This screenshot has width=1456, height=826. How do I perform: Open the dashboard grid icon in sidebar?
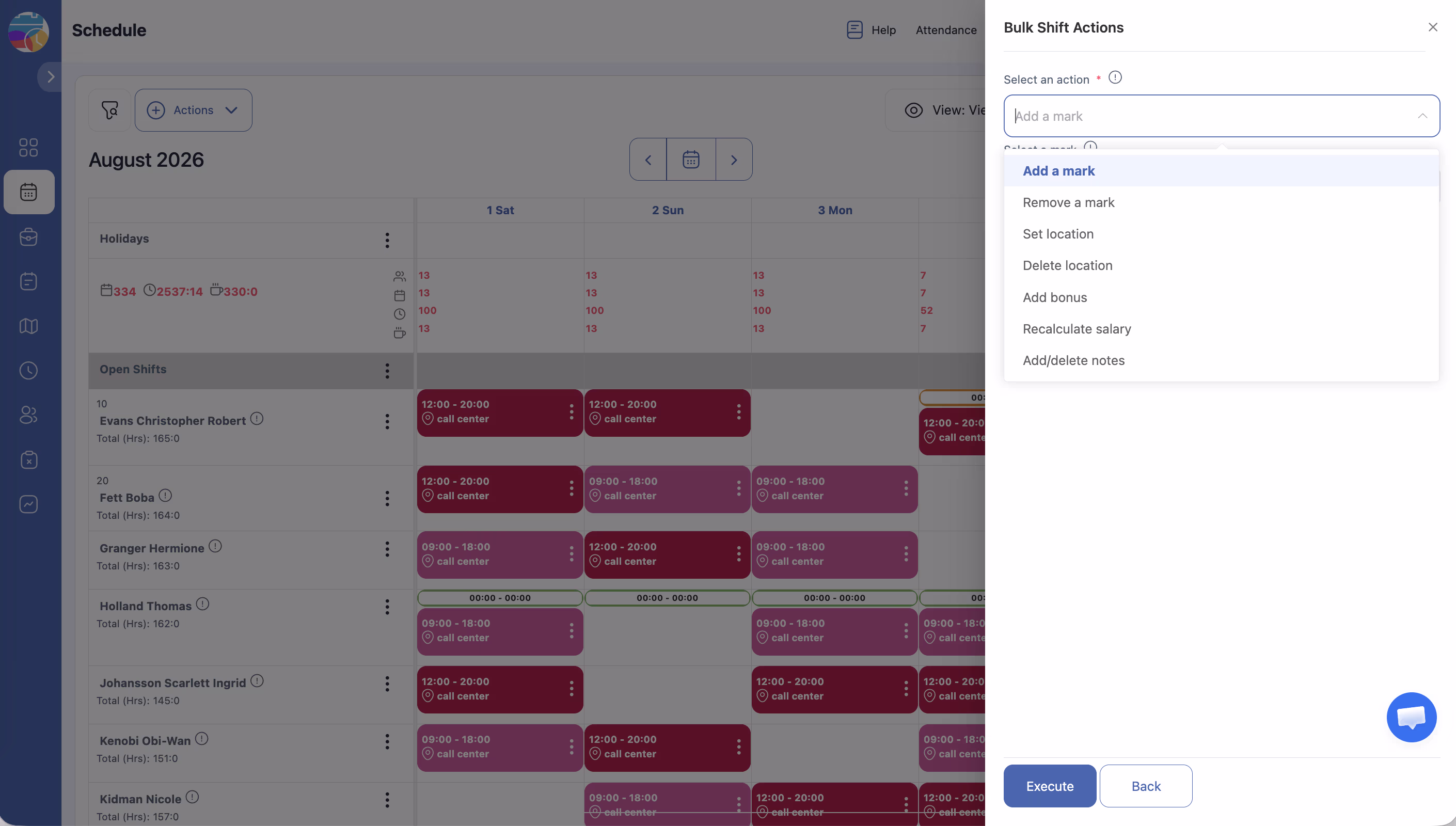pos(28,148)
